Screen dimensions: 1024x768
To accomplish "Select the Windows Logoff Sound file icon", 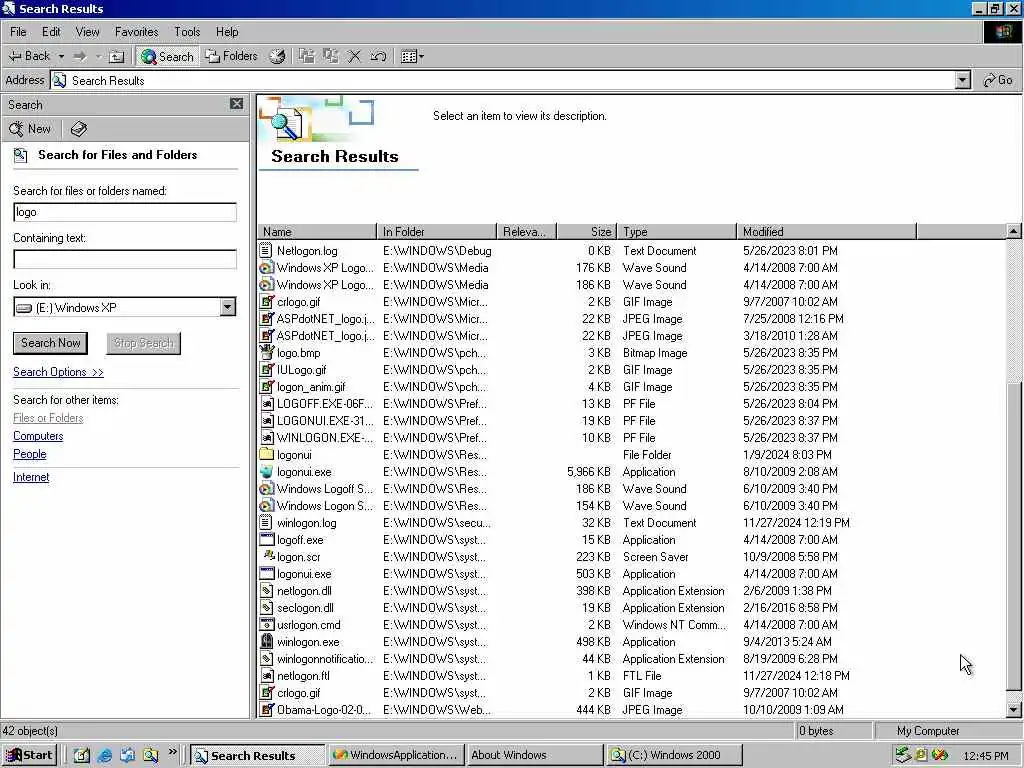I will coord(266,488).
